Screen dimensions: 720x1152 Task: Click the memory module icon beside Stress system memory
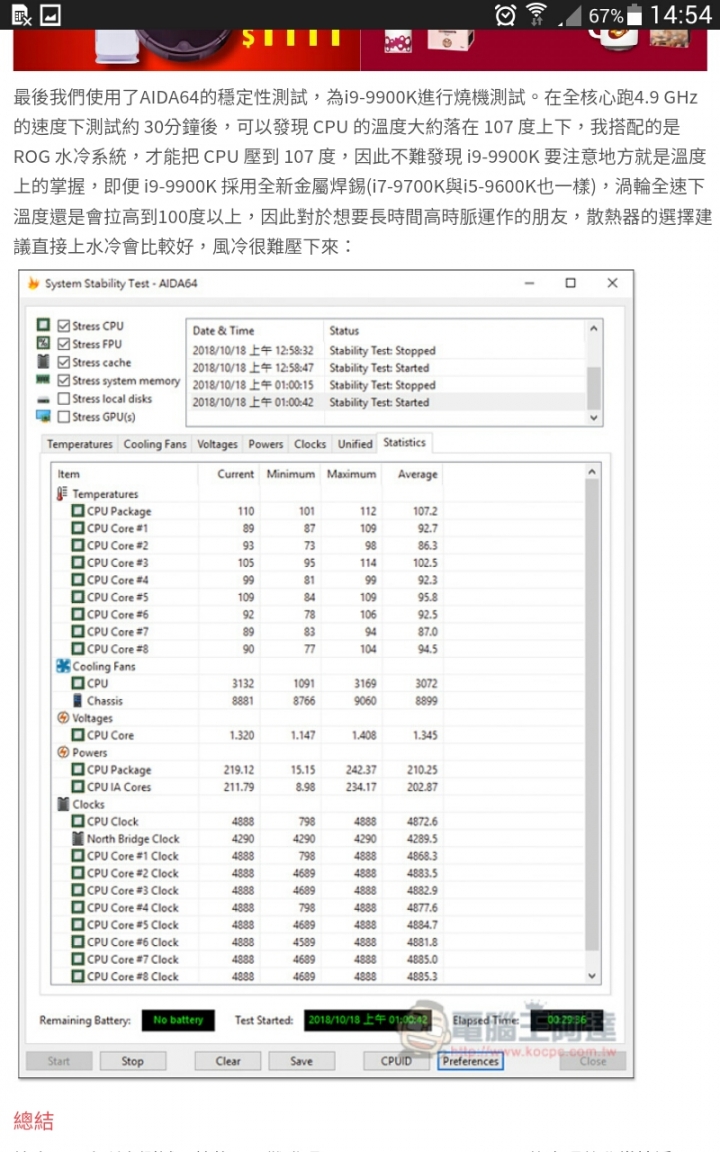[x=43, y=380]
